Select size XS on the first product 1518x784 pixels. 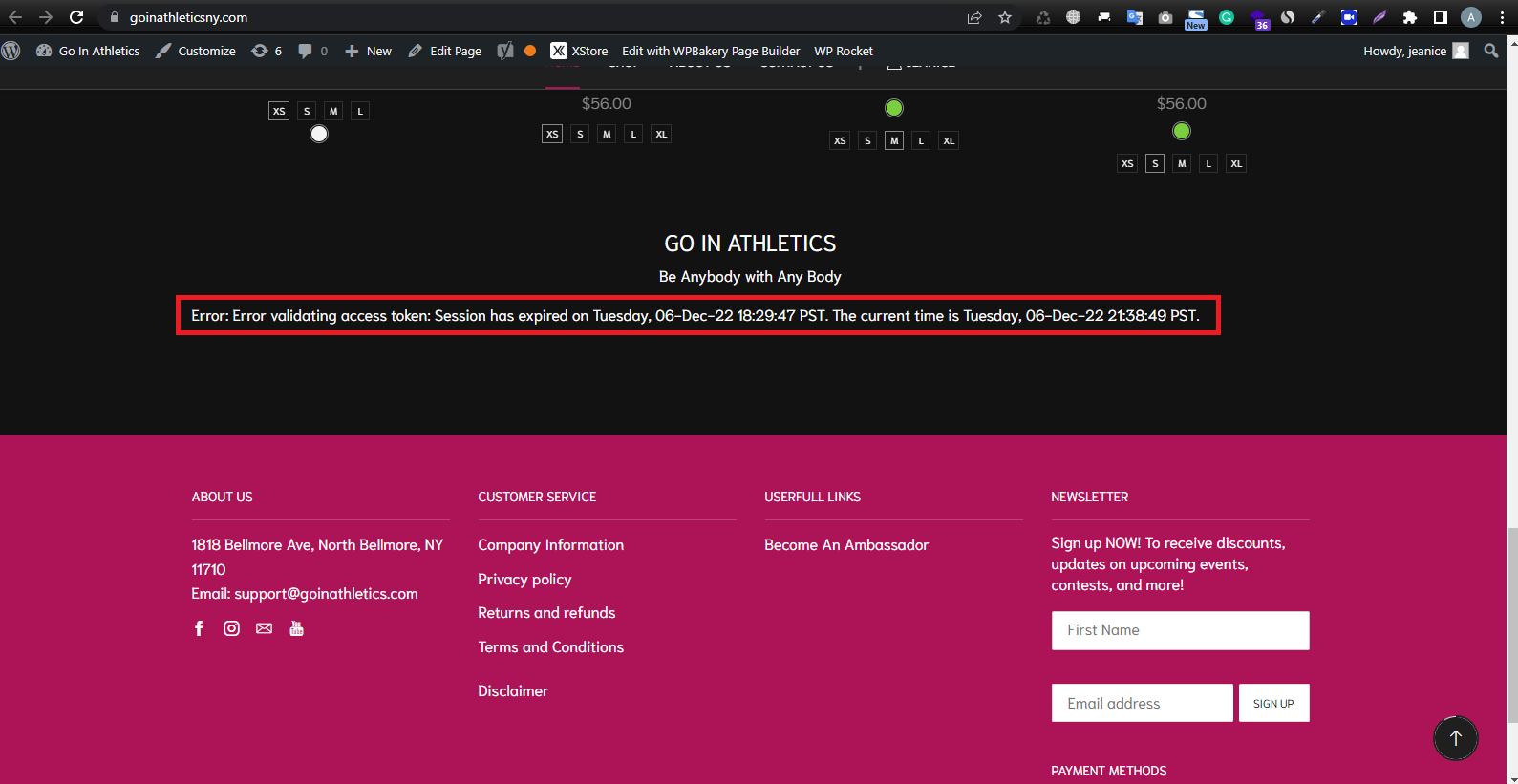pos(279,111)
